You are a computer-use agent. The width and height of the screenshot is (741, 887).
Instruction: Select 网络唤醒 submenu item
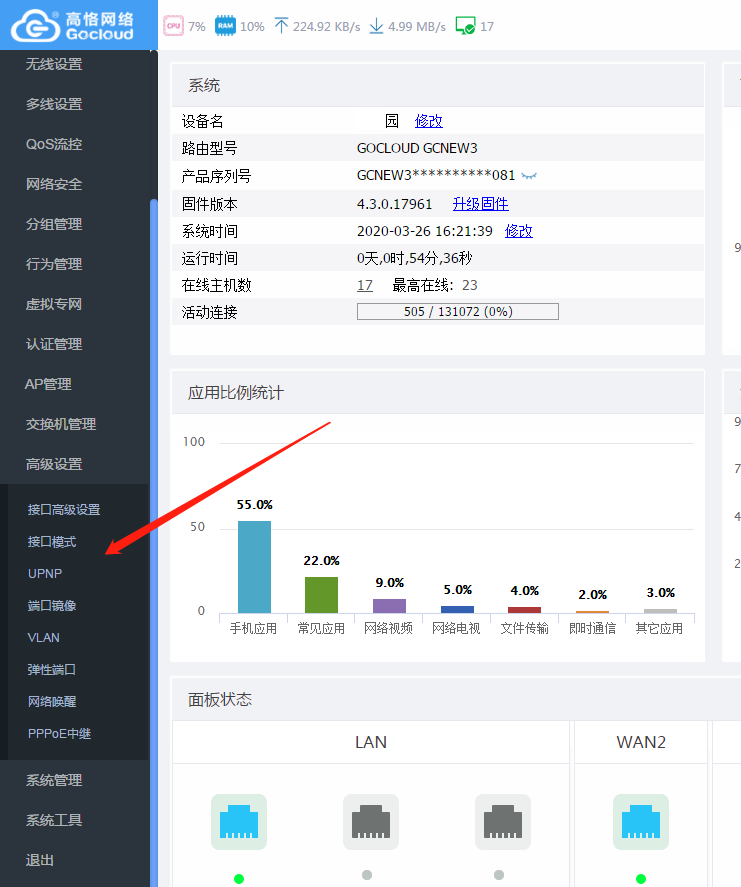tap(51, 702)
